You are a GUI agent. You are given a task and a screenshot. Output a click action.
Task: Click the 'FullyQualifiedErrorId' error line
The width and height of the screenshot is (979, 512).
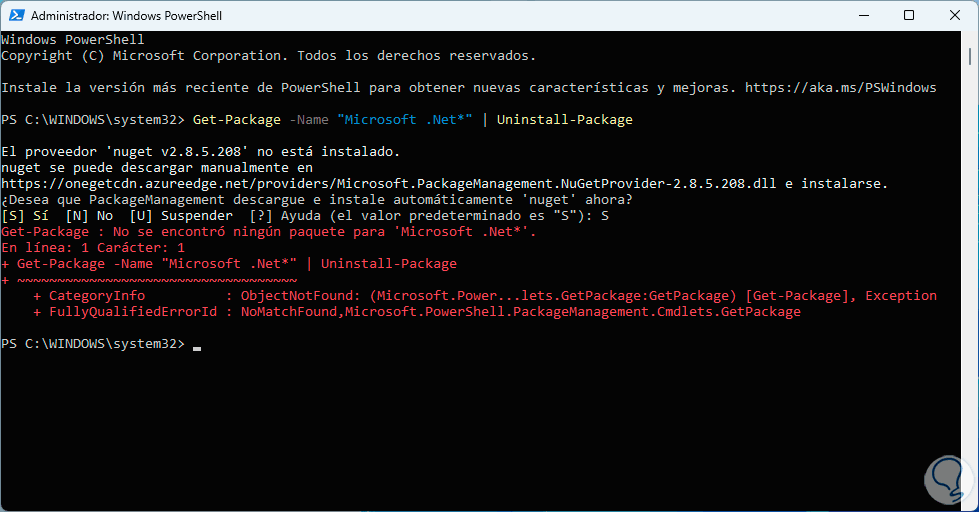(x=128, y=312)
